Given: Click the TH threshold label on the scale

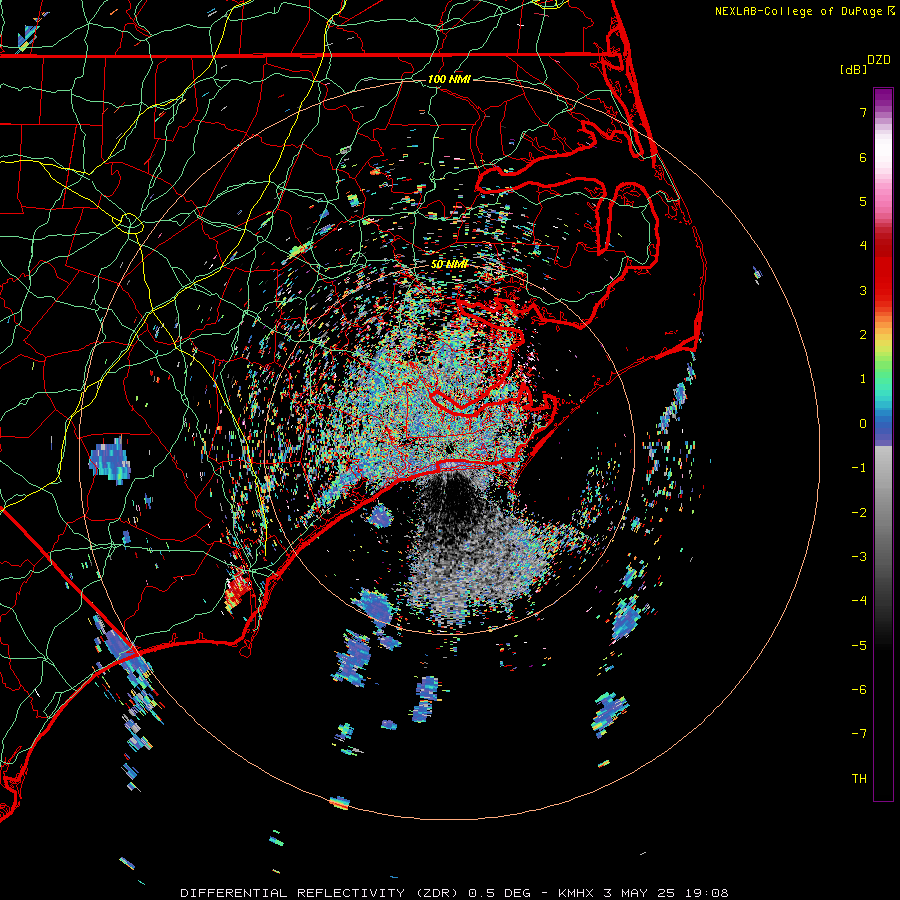Looking at the screenshot, I should (x=859, y=779).
